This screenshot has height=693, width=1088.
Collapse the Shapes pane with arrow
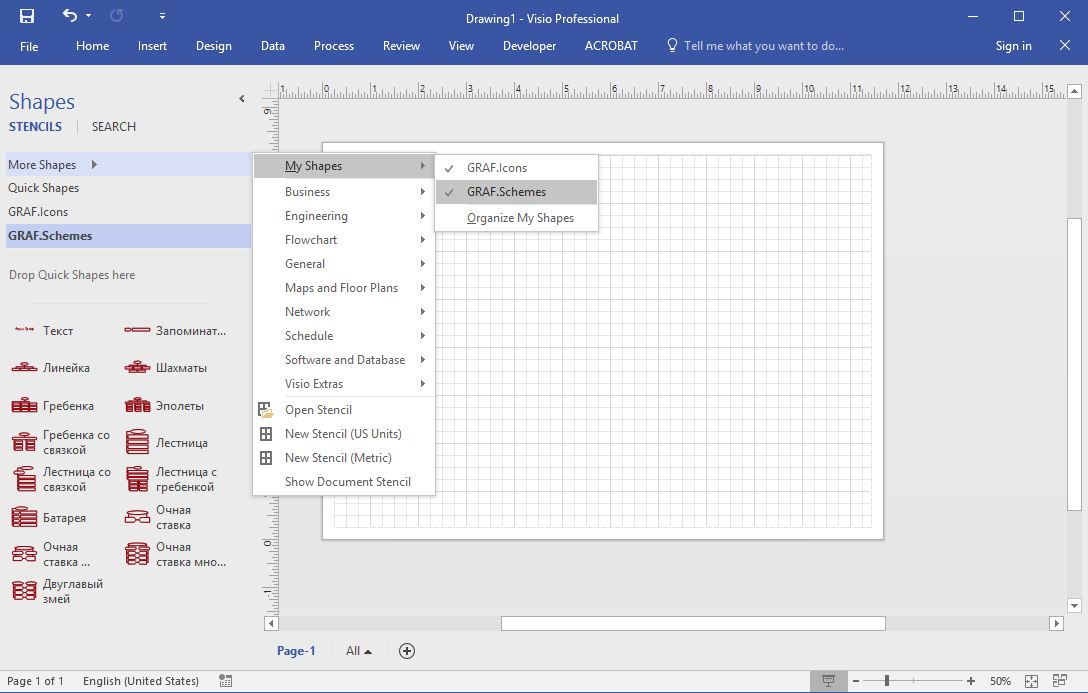pyautogui.click(x=241, y=99)
